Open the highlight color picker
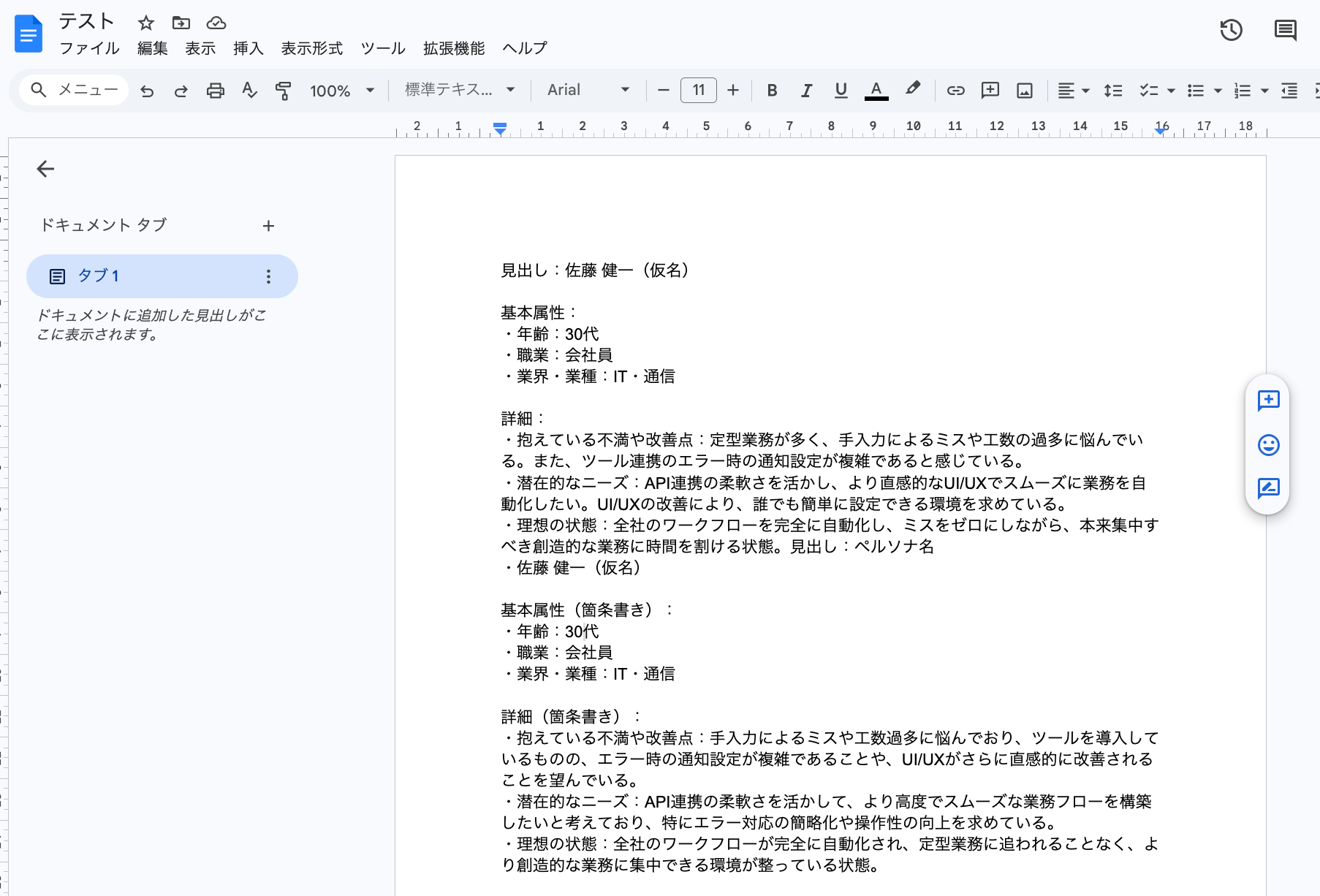1320x896 pixels. click(x=912, y=90)
